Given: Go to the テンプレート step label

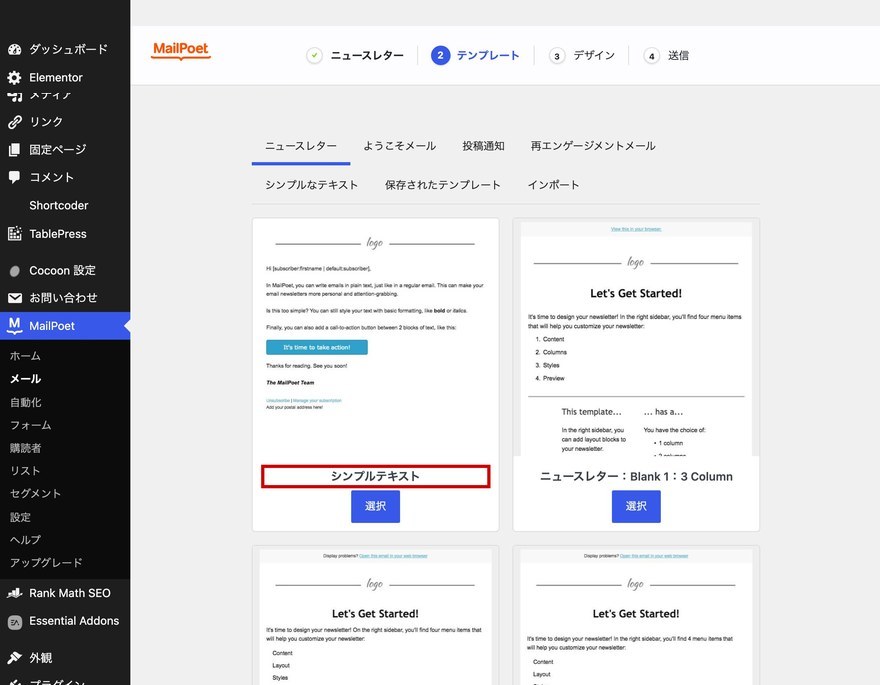Looking at the screenshot, I should tap(488, 56).
